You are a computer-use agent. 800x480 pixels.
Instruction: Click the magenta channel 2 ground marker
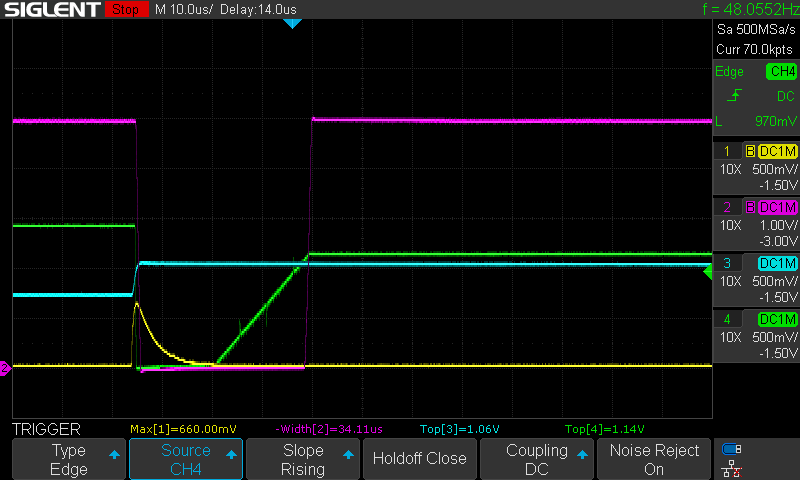[5, 369]
